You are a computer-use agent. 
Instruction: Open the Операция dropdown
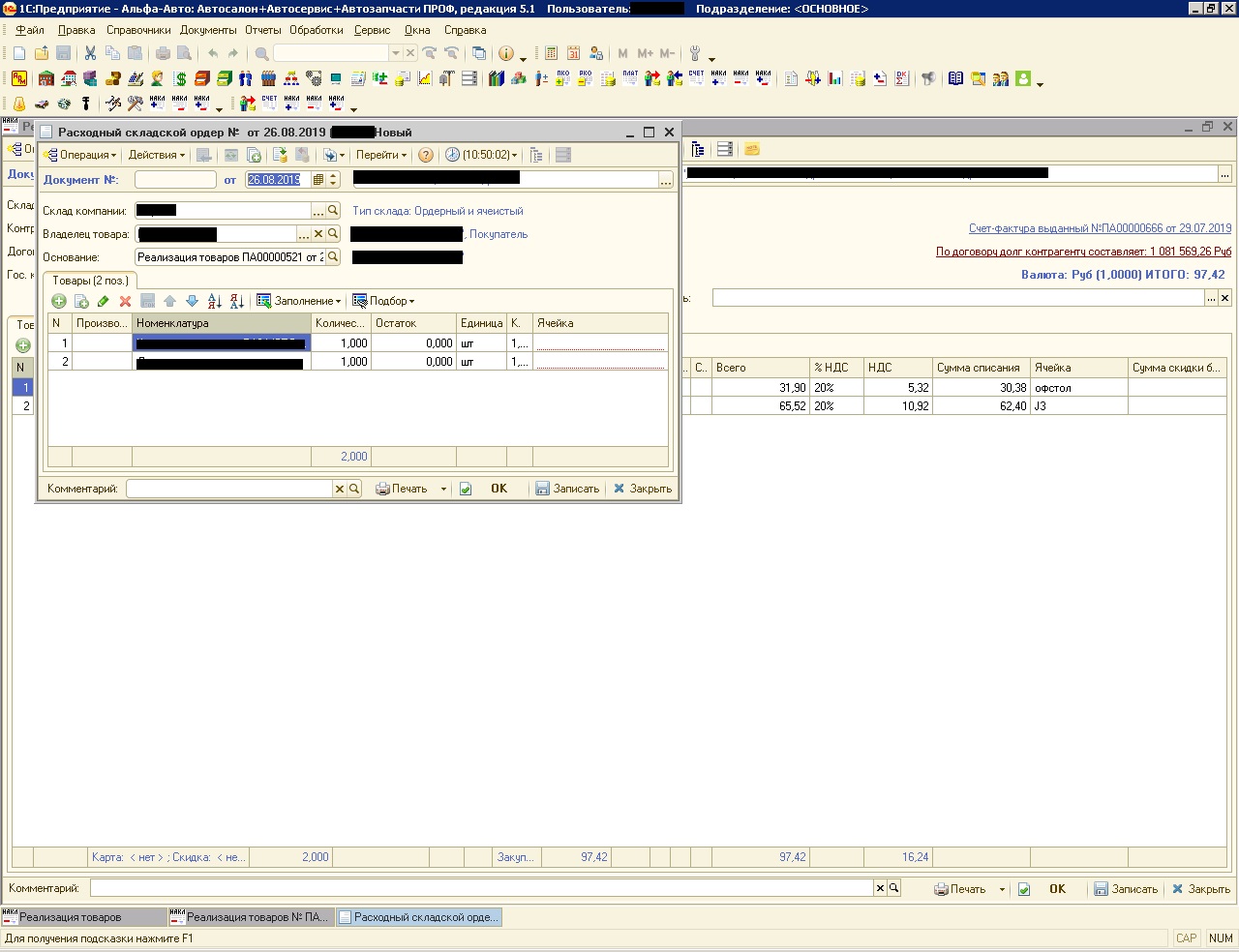(80, 155)
